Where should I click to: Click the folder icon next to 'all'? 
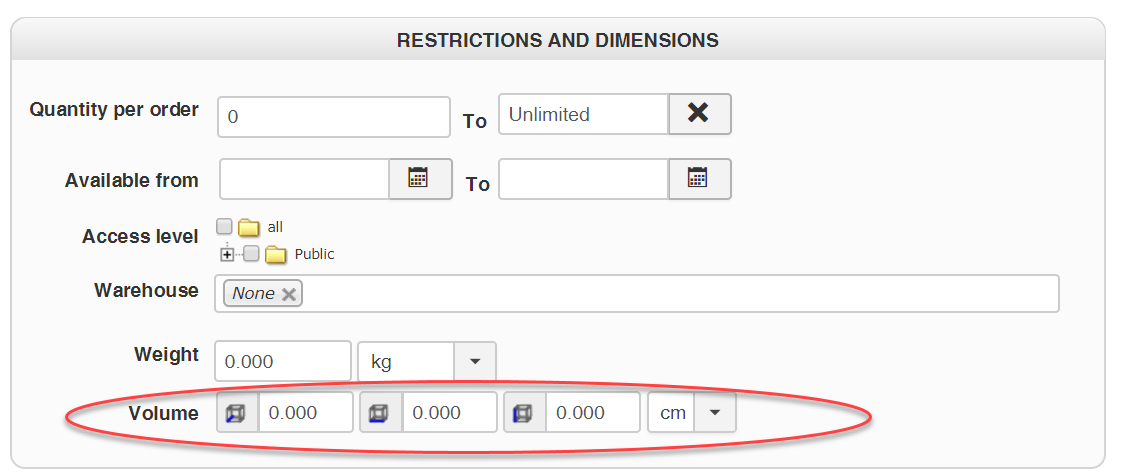coord(248,227)
